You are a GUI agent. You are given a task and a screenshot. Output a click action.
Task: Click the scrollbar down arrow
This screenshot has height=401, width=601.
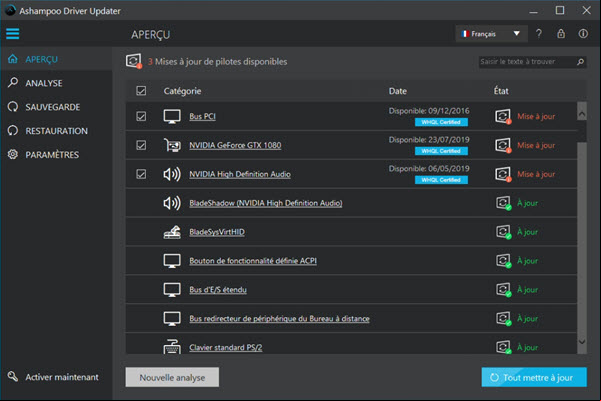[581, 342]
